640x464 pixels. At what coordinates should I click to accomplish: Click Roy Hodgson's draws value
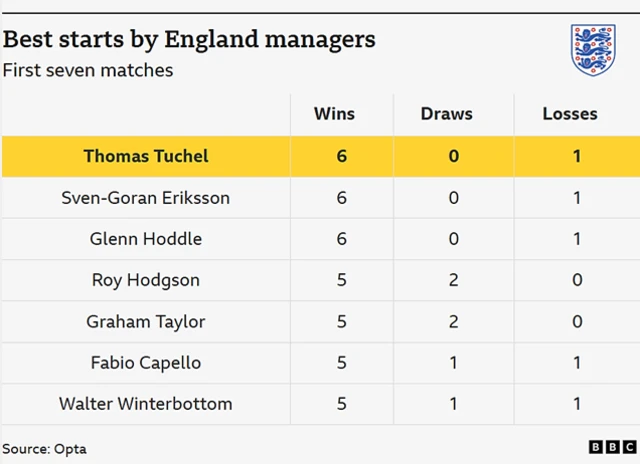pyautogui.click(x=454, y=280)
